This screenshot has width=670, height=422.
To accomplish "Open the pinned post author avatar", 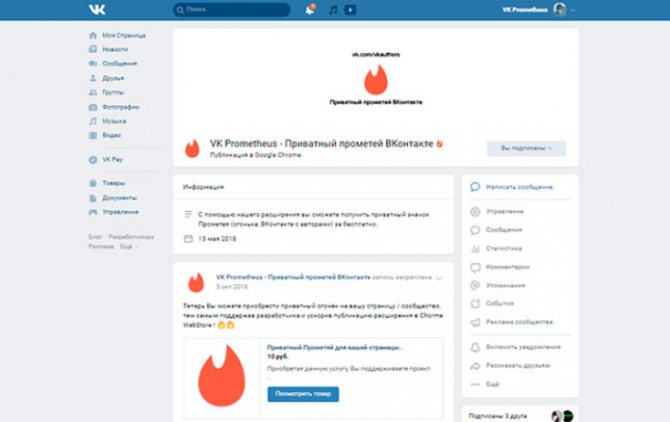I will [x=196, y=282].
